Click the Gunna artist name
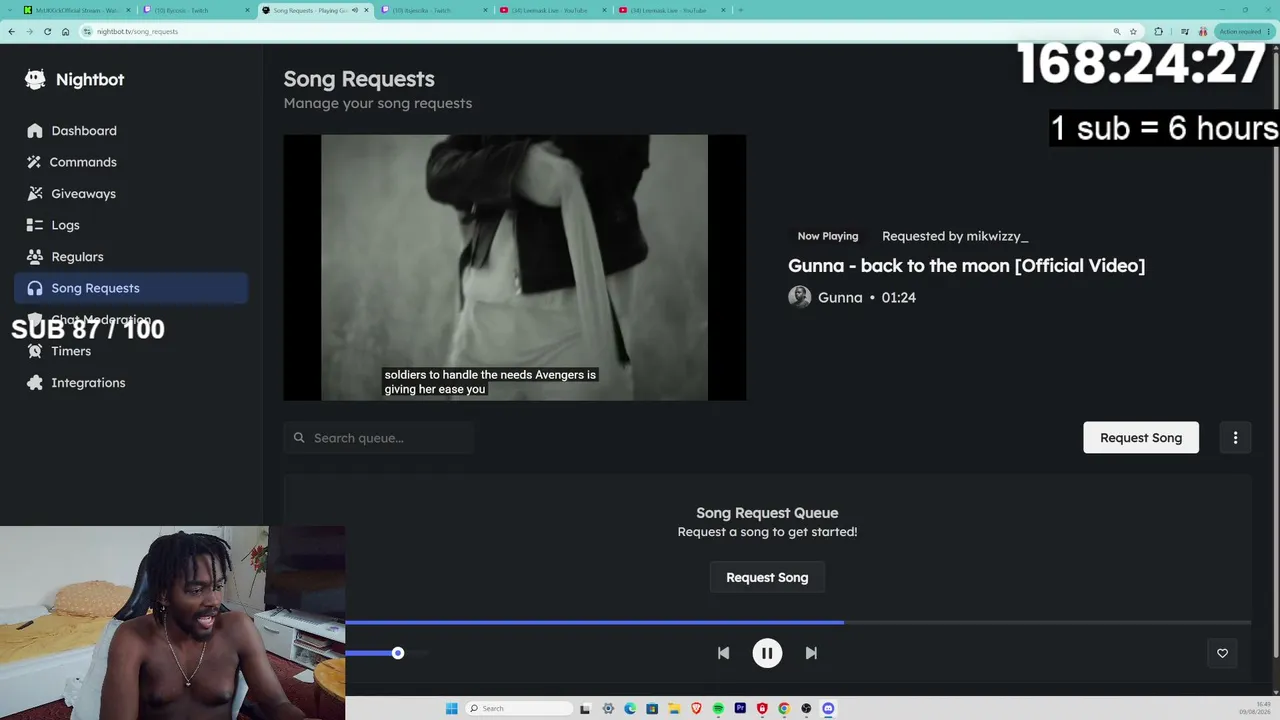Image resolution: width=1280 pixels, height=720 pixels. click(x=840, y=297)
